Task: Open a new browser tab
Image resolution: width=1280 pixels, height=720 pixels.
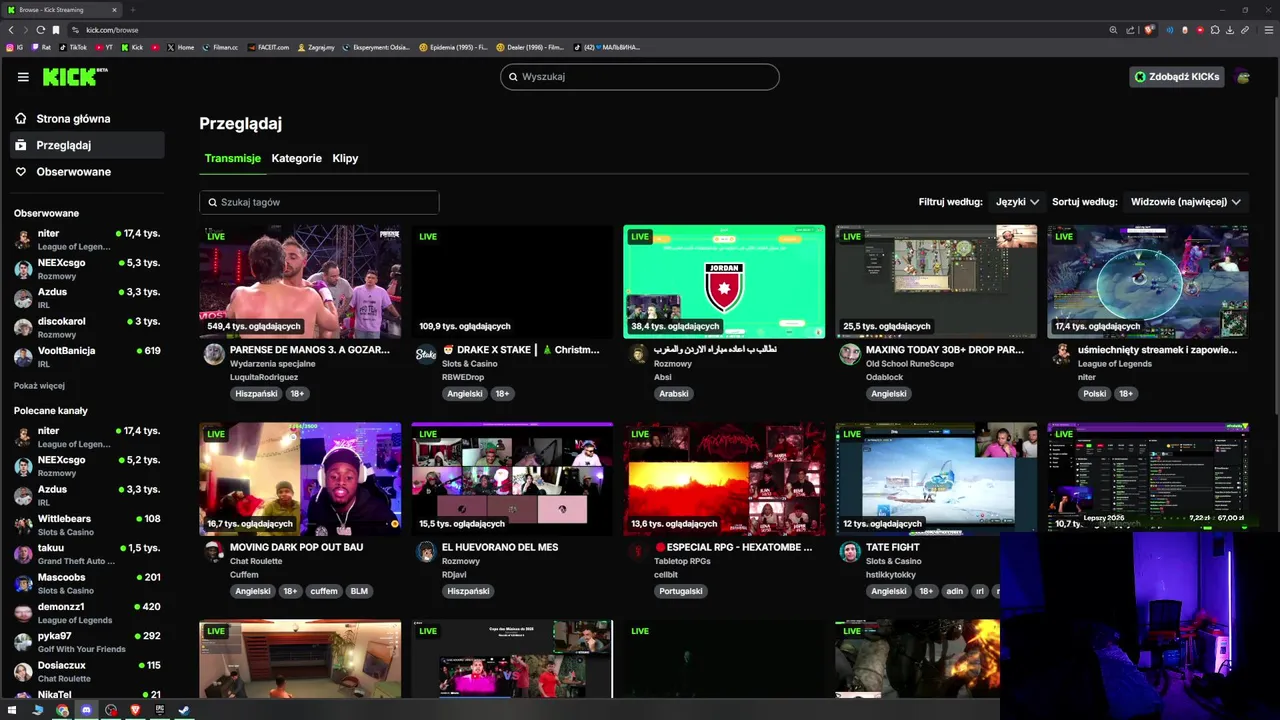Action: (x=132, y=10)
